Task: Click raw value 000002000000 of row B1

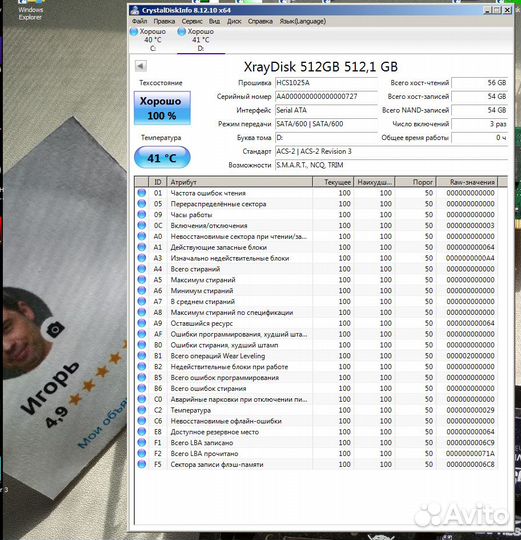Action: [x=470, y=356]
